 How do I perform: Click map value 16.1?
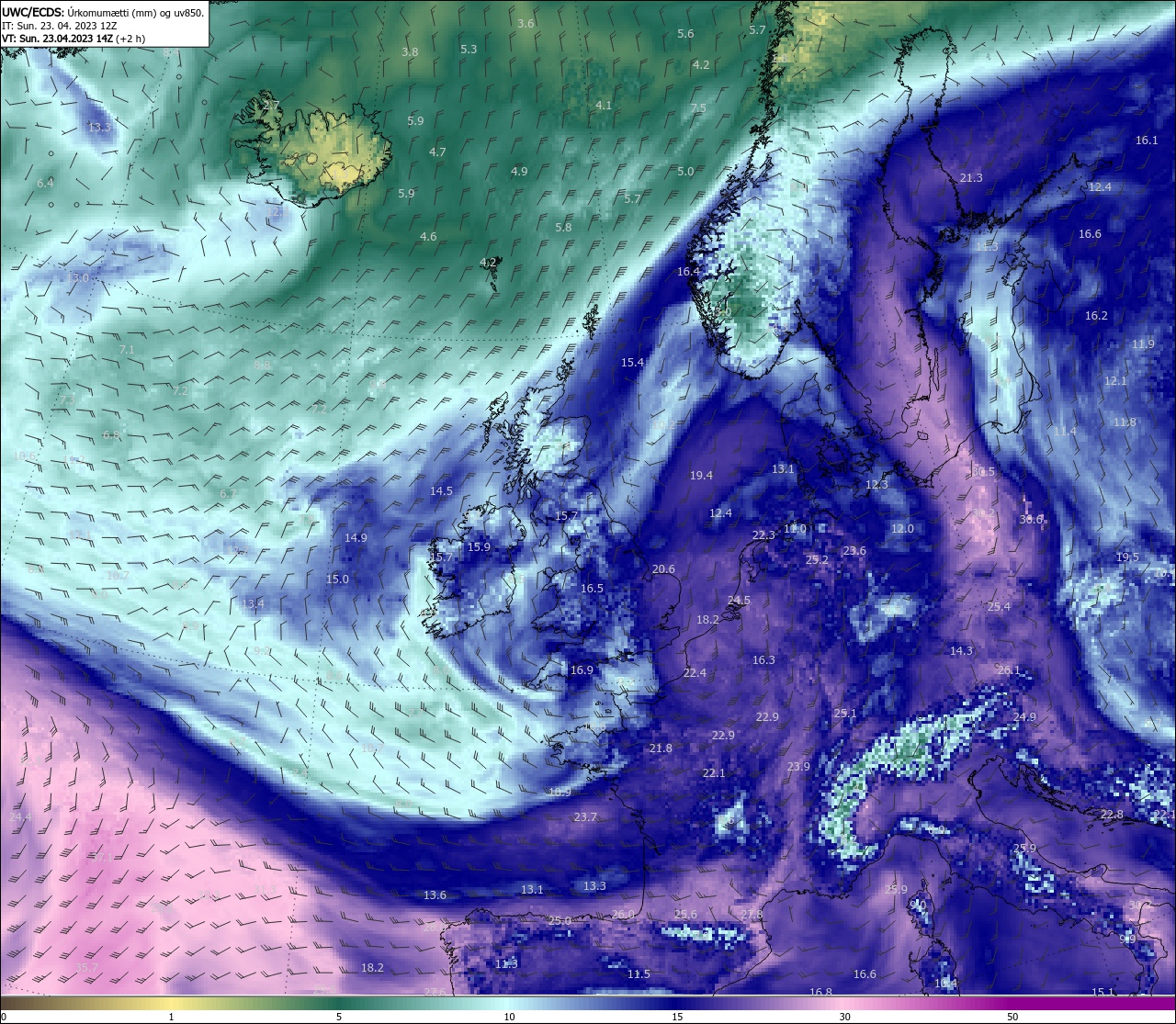[x=1147, y=140]
